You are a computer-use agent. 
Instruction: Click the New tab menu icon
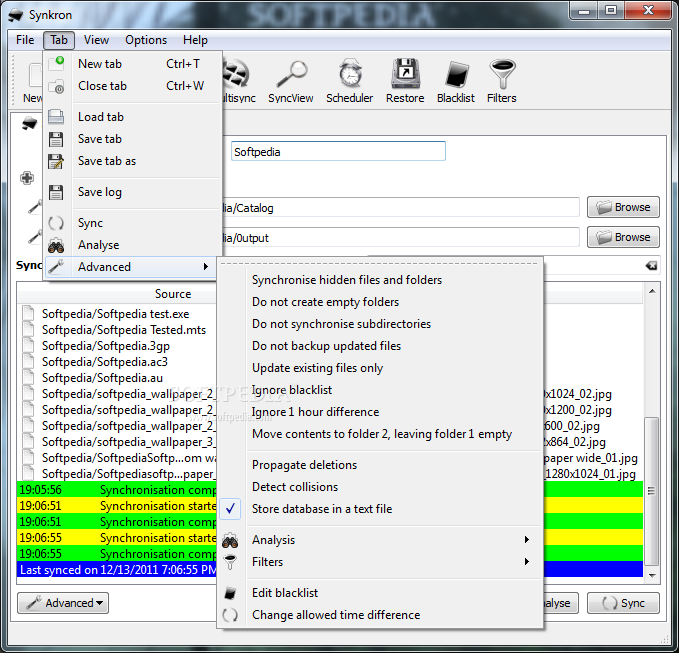(x=56, y=63)
